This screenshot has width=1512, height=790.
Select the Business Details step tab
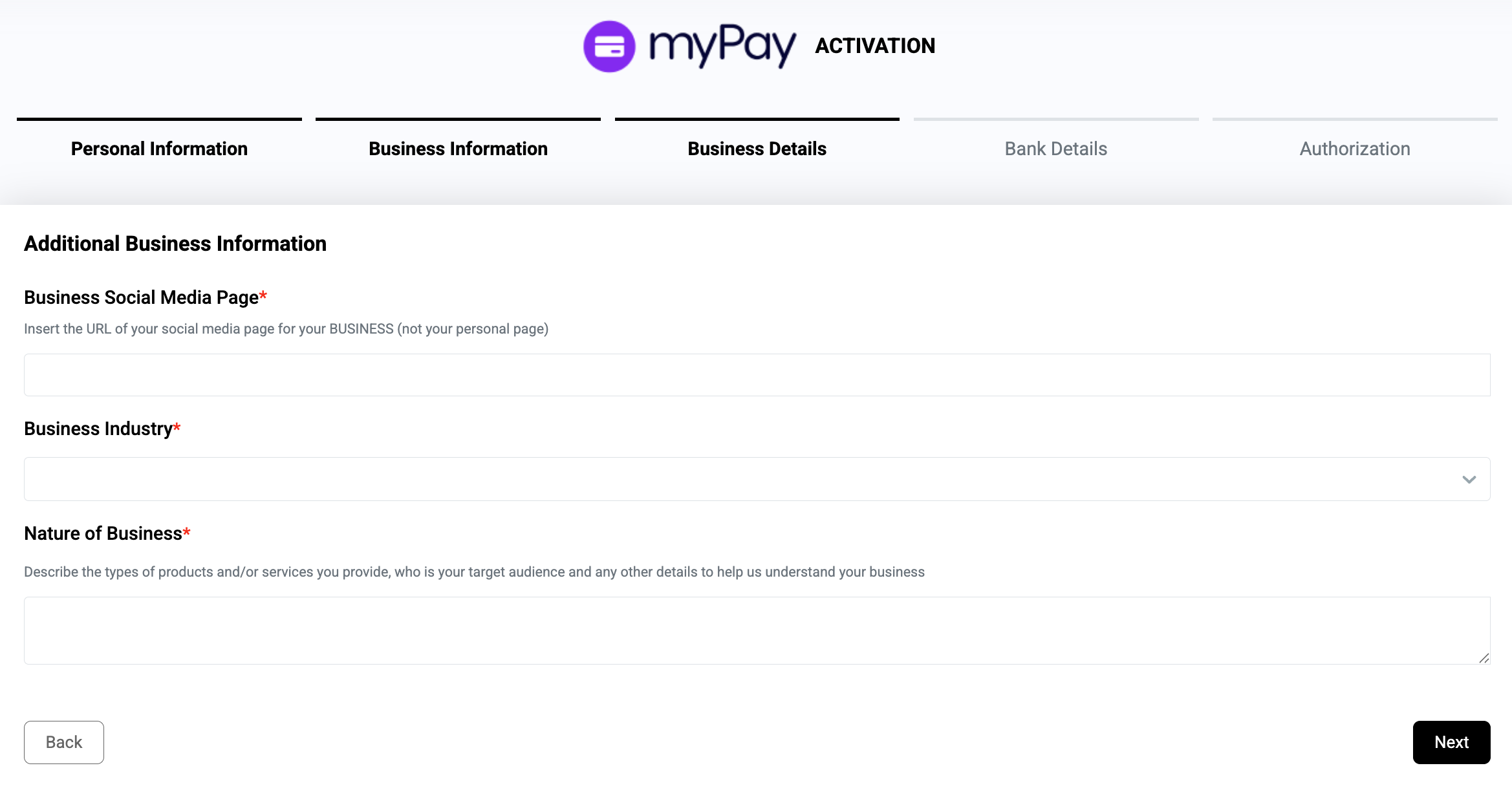(x=757, y=149)
